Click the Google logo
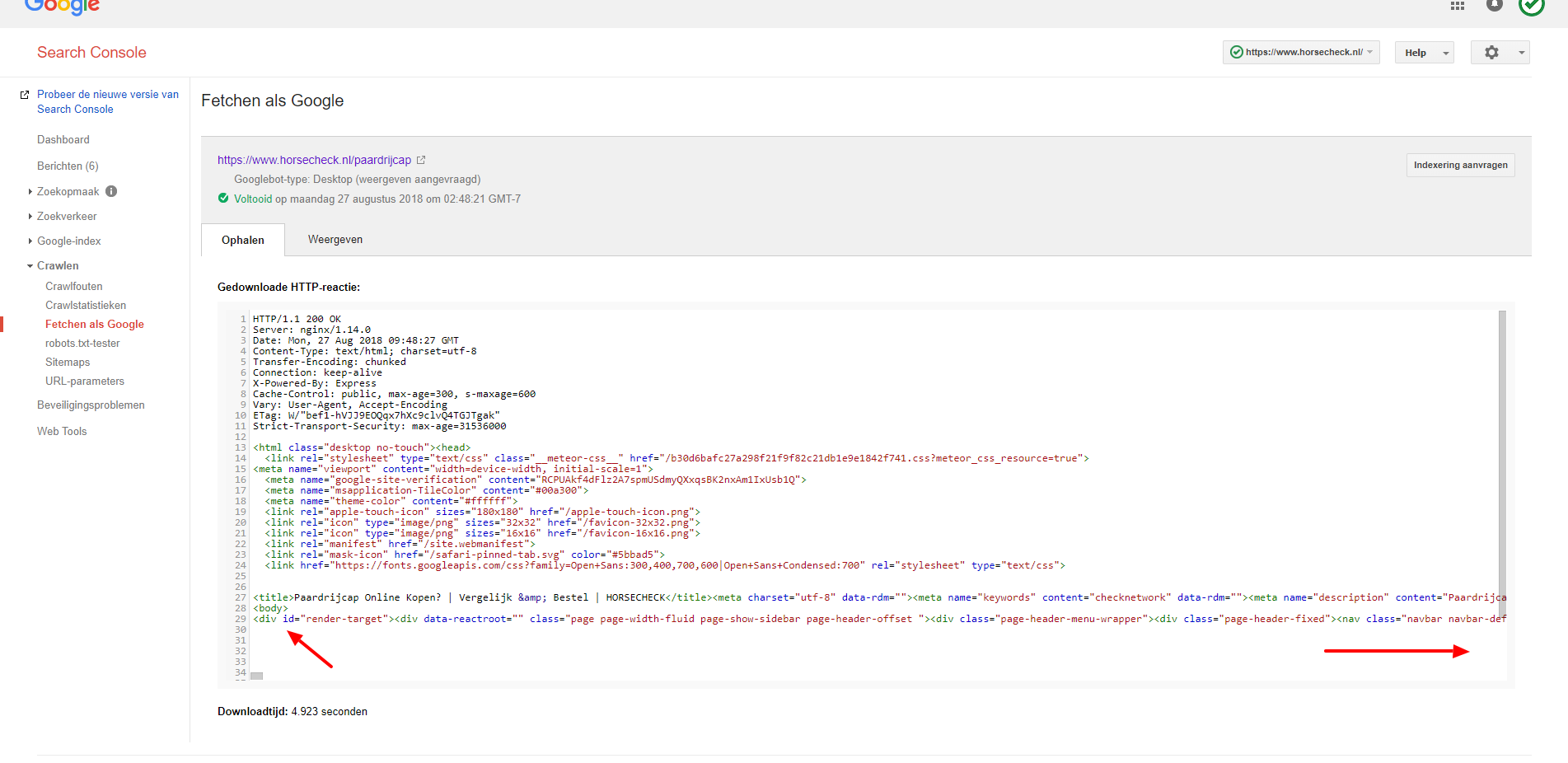 point(63,7)
